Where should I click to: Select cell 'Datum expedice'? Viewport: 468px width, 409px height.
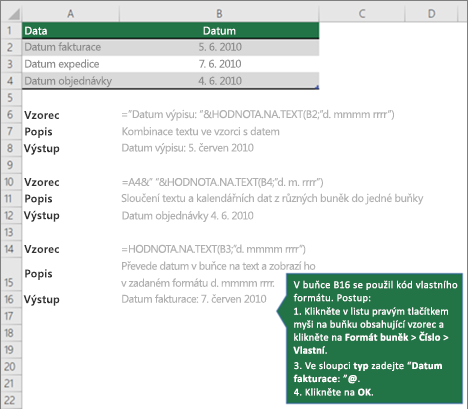[x=71, y=64]
